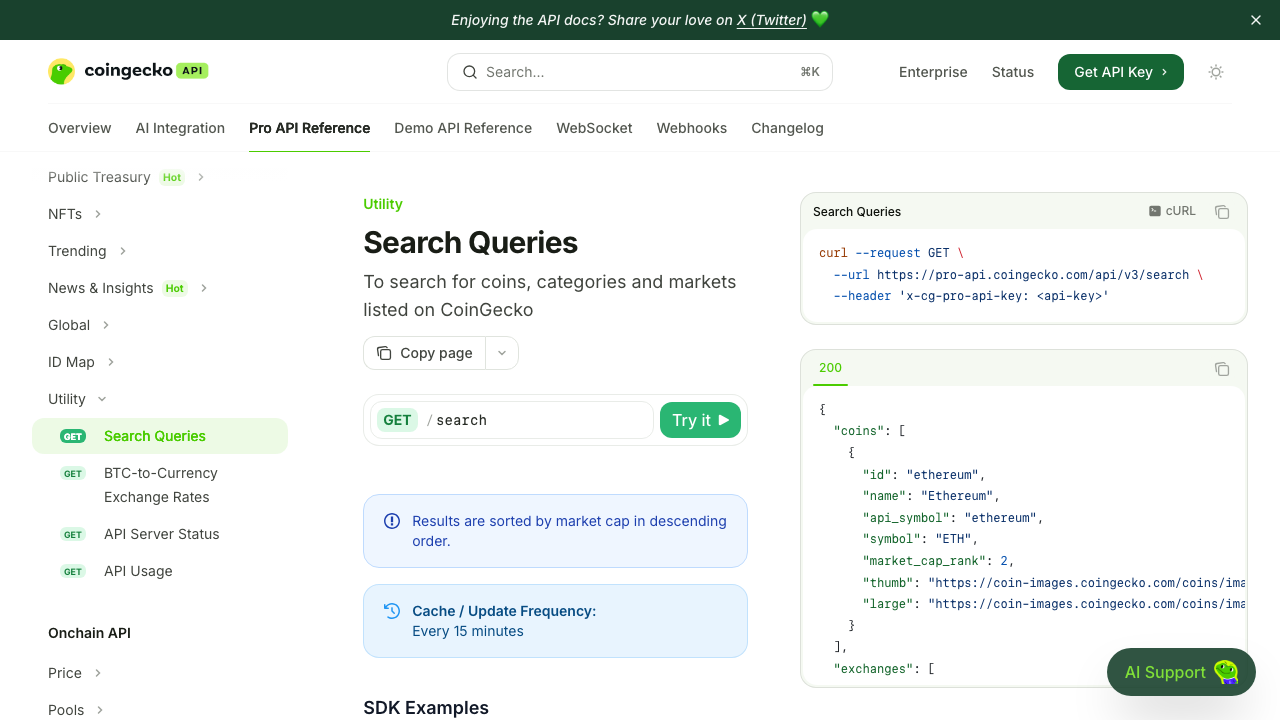Open the Search Queries sidebar item

pos(160,436)
